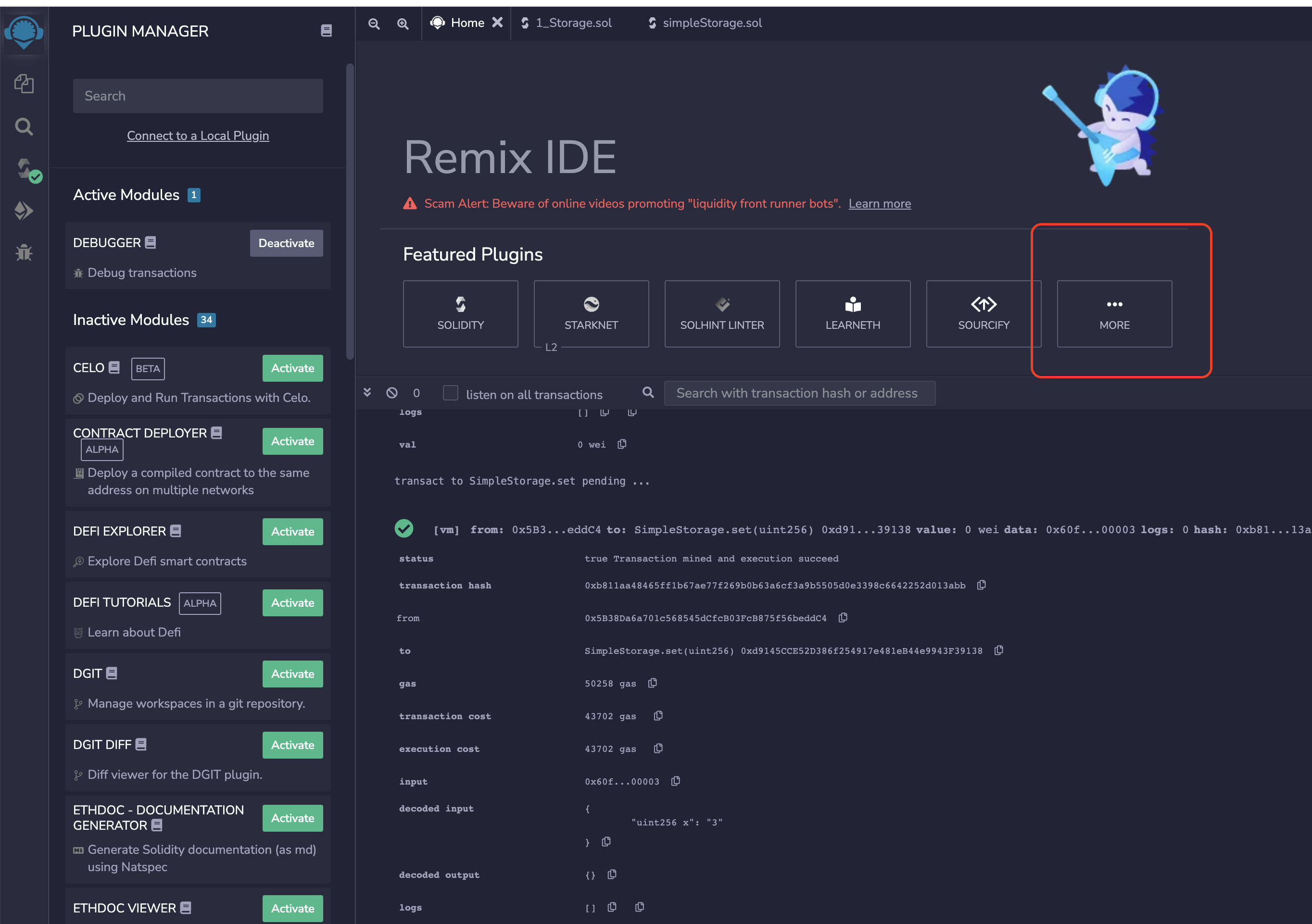Open the Search in files sidebar icon

(24, 126)
